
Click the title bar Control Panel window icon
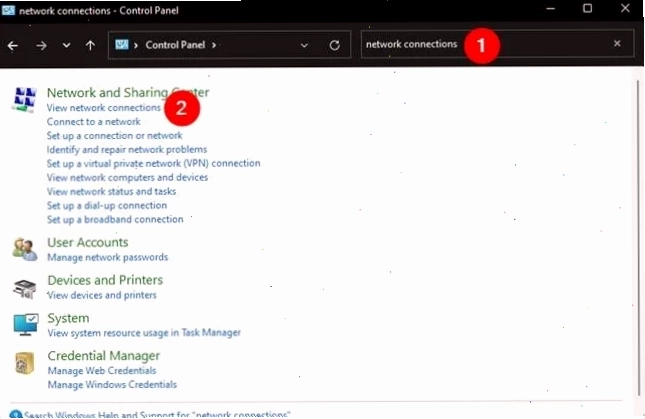coord(8,10)
